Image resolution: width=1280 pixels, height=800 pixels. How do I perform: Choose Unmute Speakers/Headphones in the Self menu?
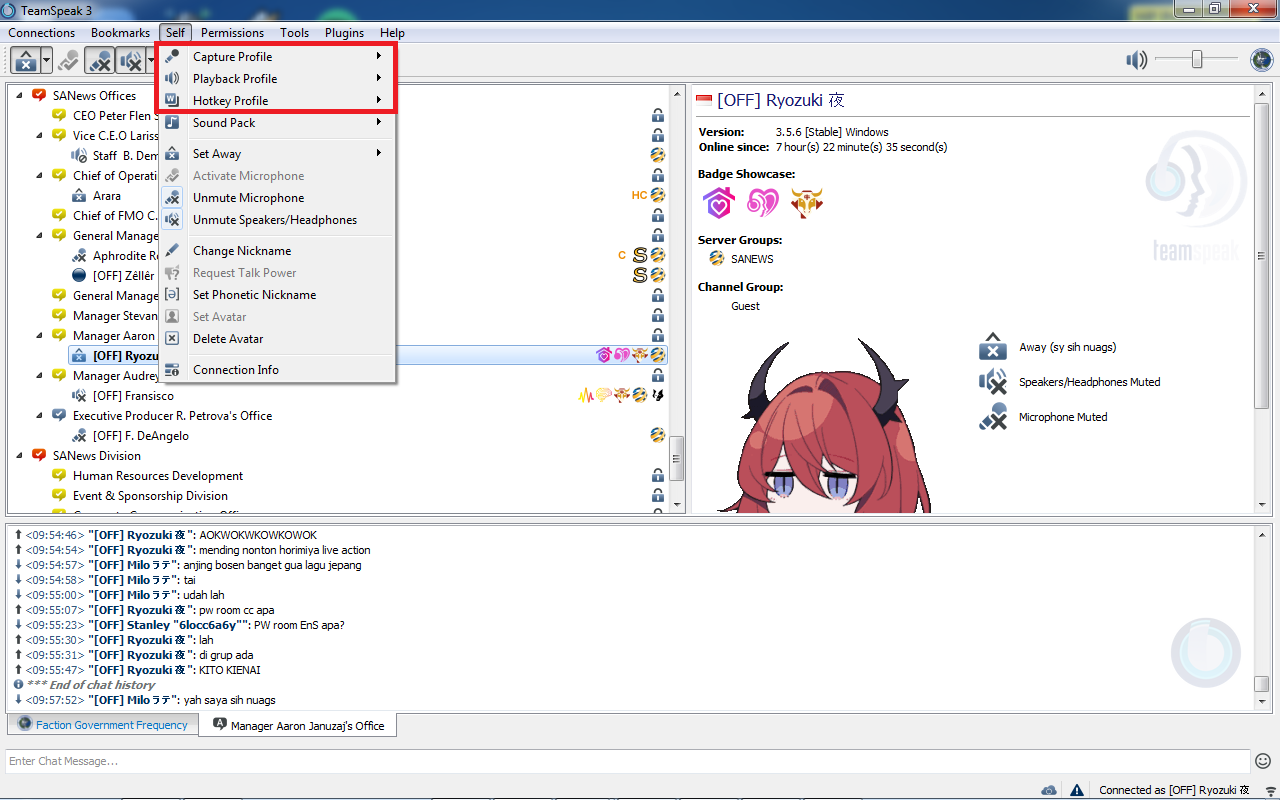click(276, 220)
